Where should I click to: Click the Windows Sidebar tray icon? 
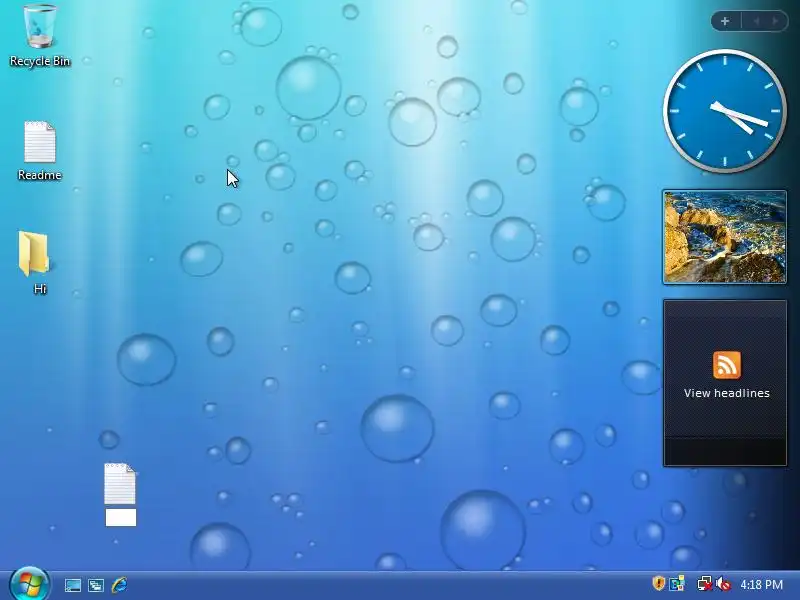[677, 583]
